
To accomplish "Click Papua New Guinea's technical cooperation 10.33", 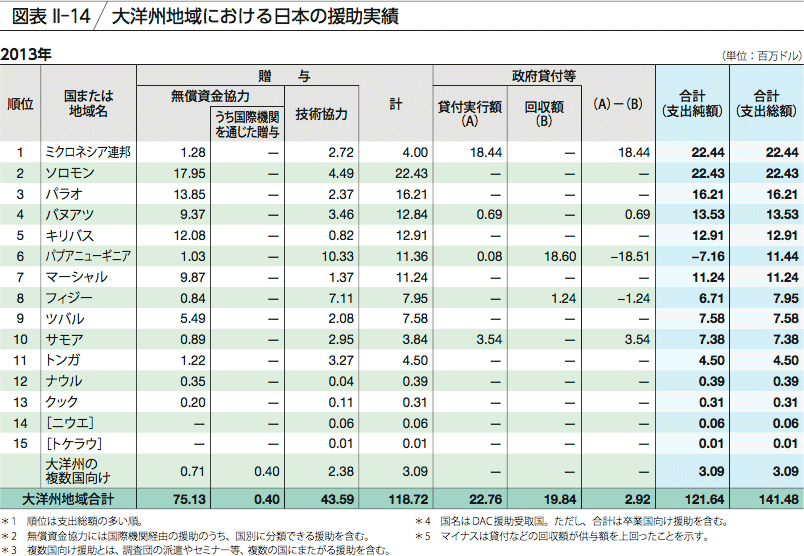I will [338, 256].
